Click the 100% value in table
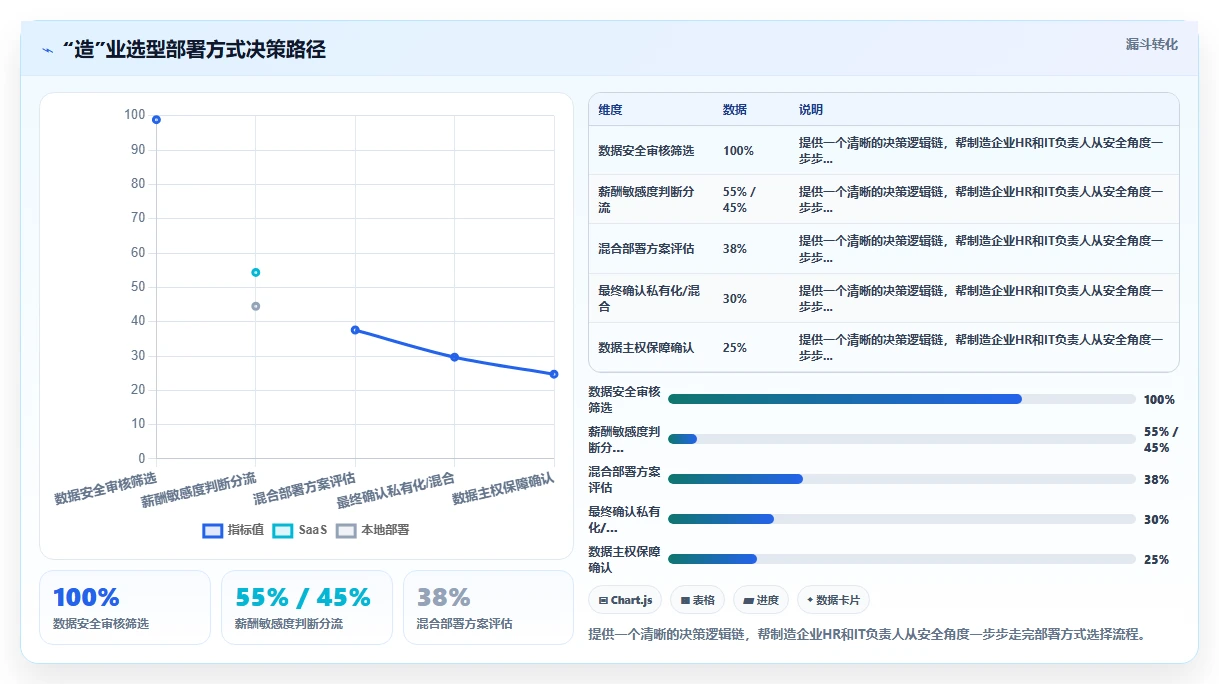This screenshot has height=684, width=1219. (x=738, y=150)
